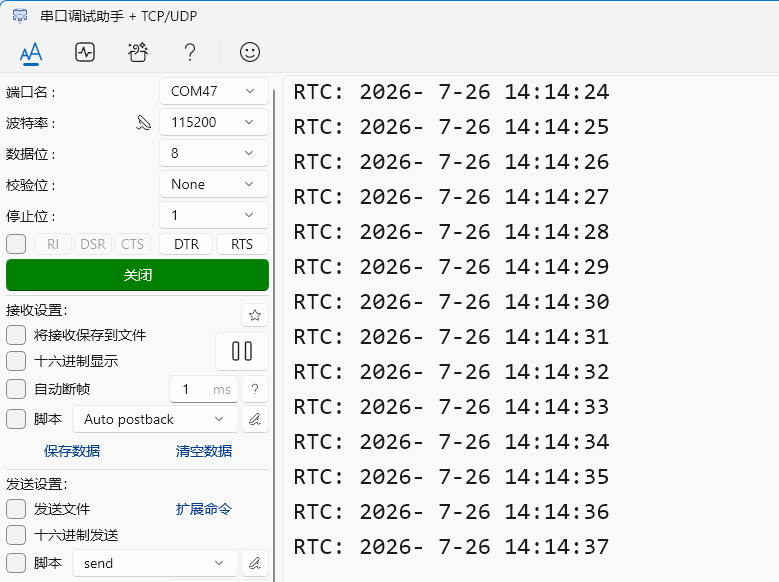The height and width of the screenshot is (582, 779).
Task: Open help with the question mark icon
Action: point(190,52)
